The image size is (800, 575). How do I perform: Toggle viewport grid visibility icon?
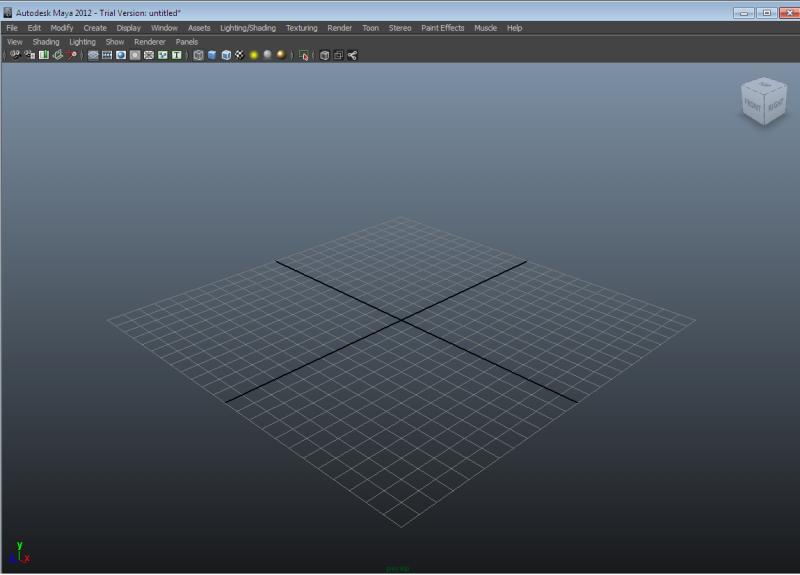93,55
